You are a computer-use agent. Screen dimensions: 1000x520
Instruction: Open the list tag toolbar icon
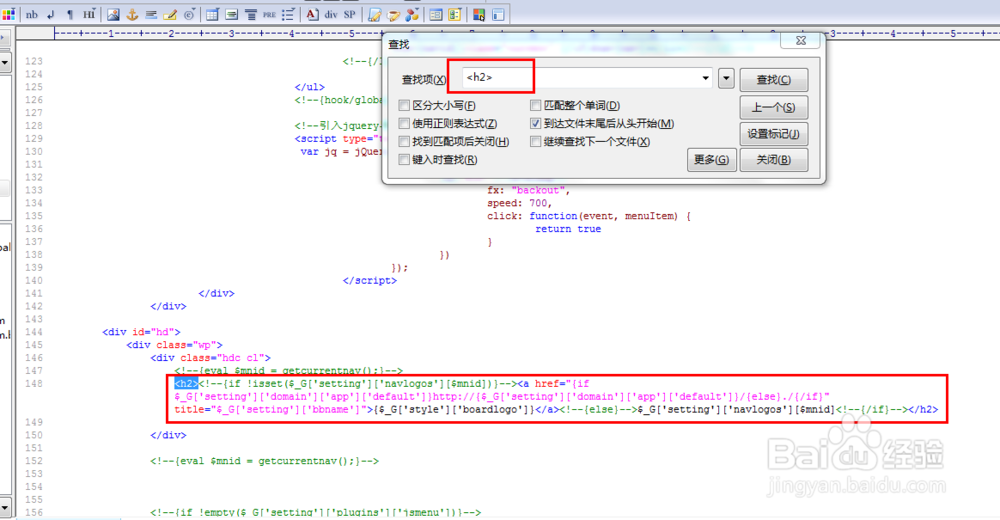288,14
